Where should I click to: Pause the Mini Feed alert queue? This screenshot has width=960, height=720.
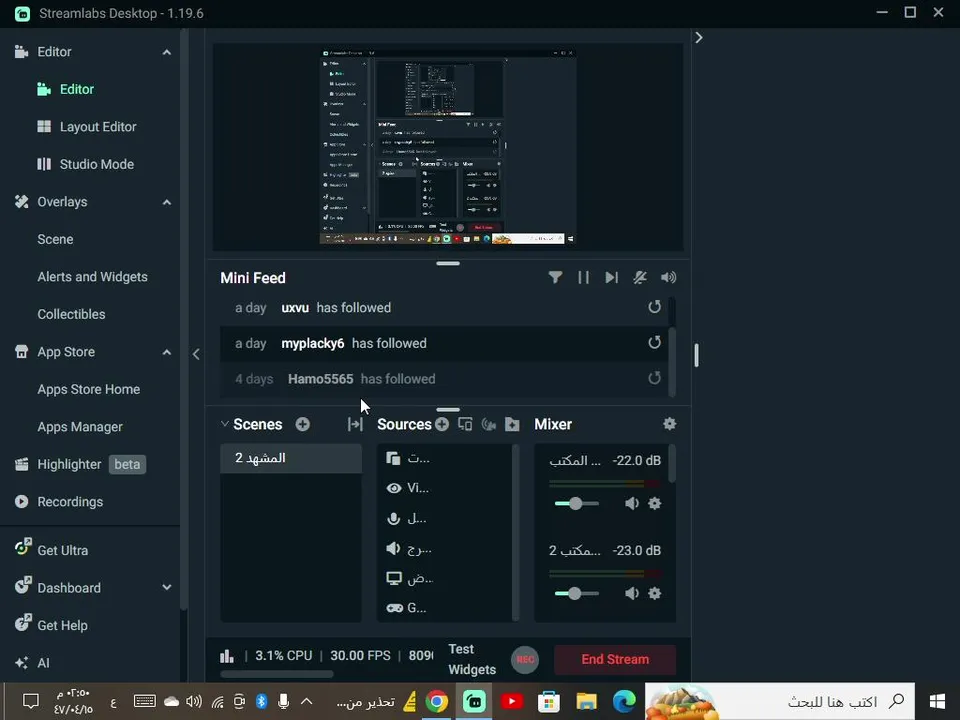pos(583,277)
